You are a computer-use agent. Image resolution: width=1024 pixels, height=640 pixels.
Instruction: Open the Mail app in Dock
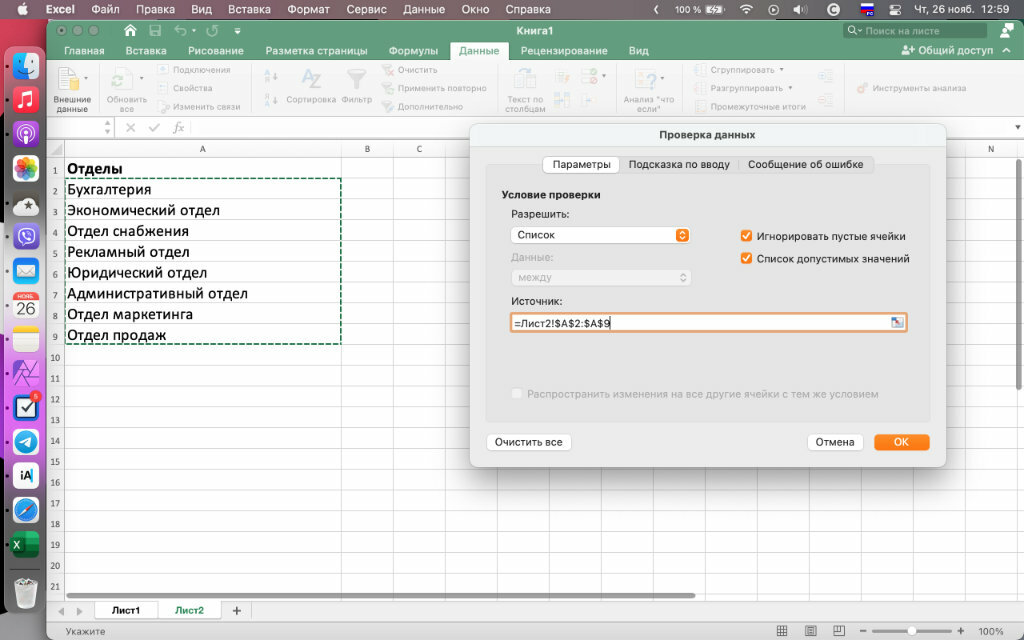coord(26,270)
